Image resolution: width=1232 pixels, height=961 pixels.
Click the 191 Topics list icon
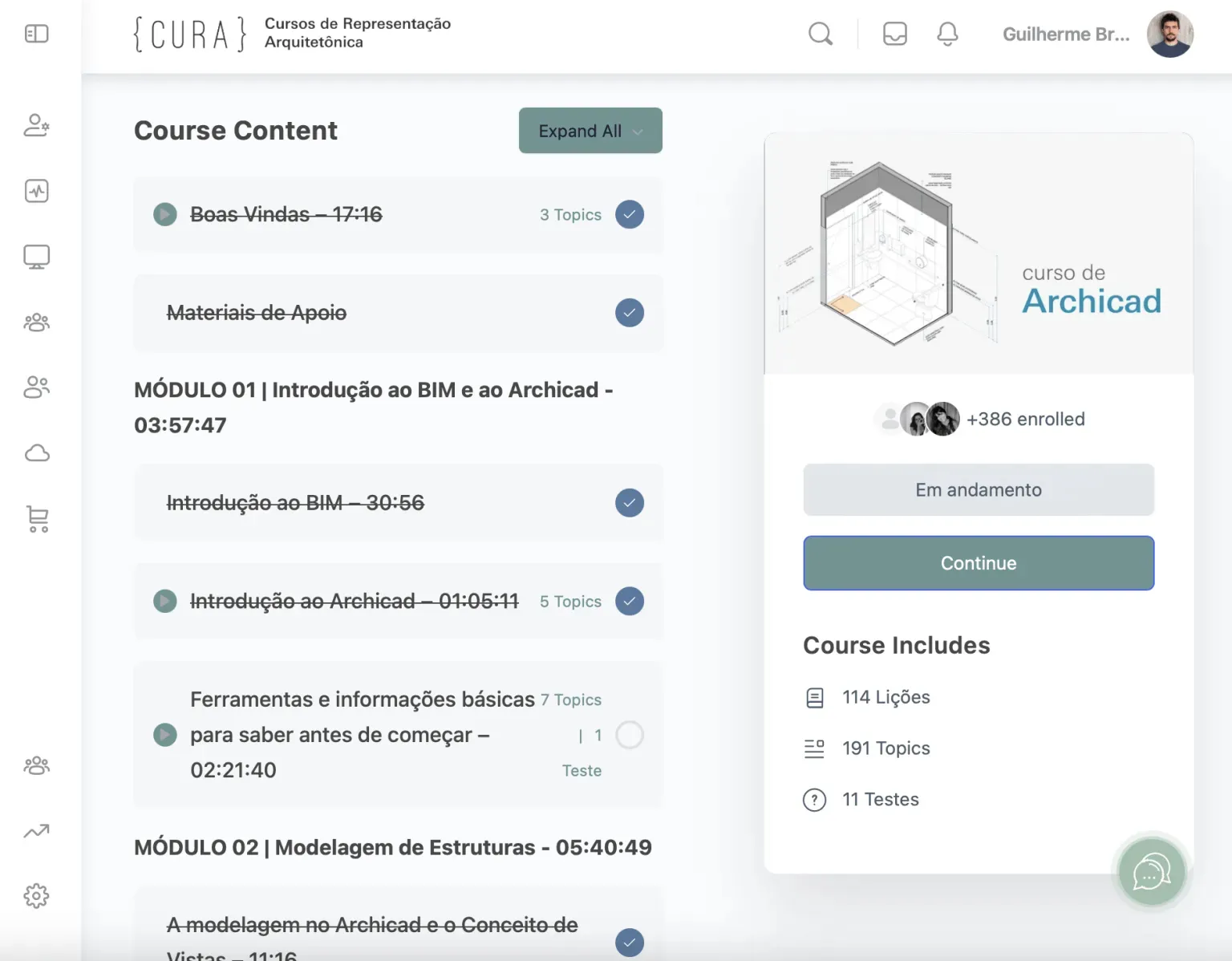point(815,748)
